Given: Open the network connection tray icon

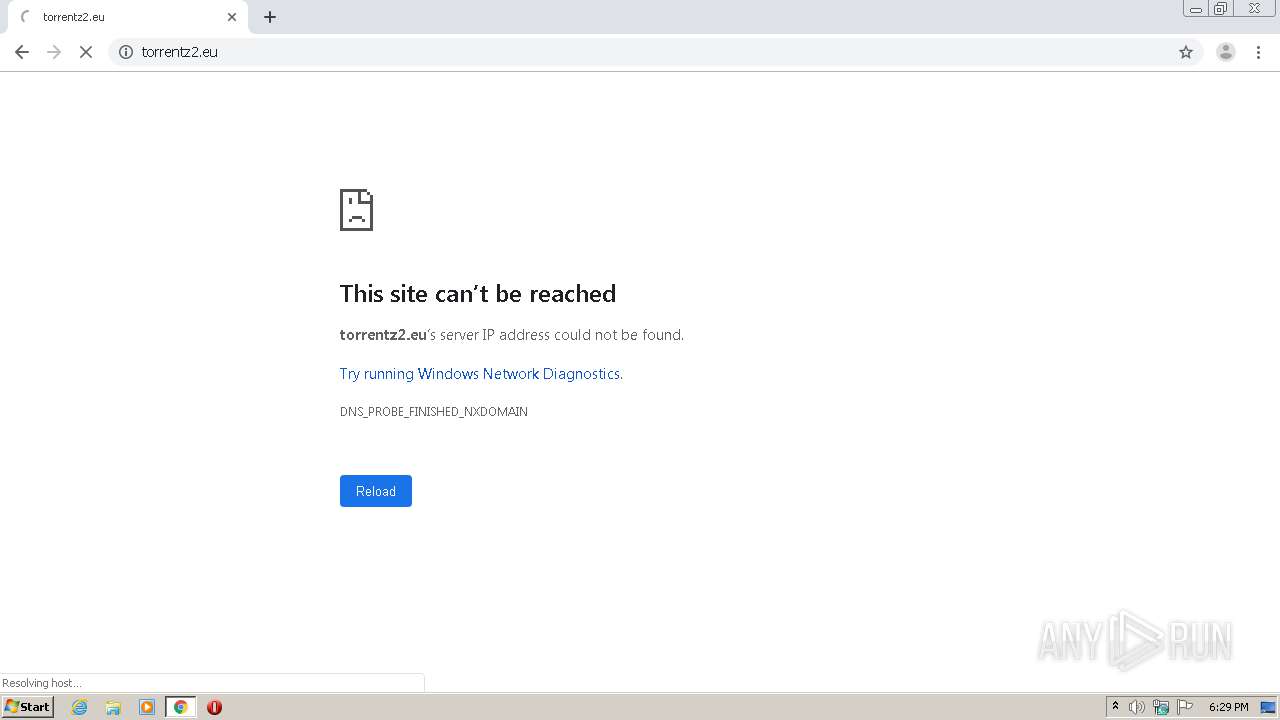Looking at the screenshot, I should 1161,707.
